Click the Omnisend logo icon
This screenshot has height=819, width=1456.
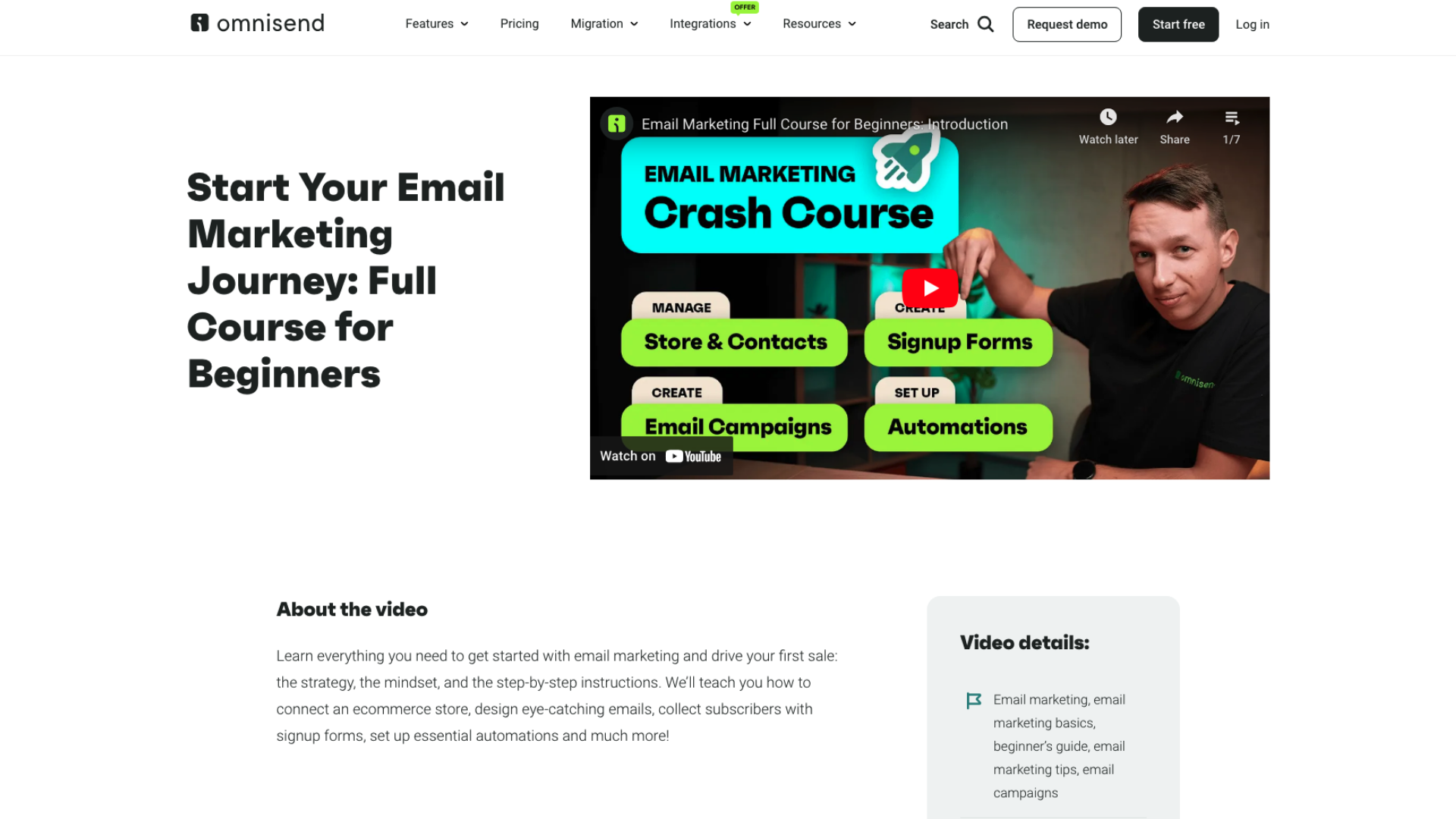(x=199, y=23)
